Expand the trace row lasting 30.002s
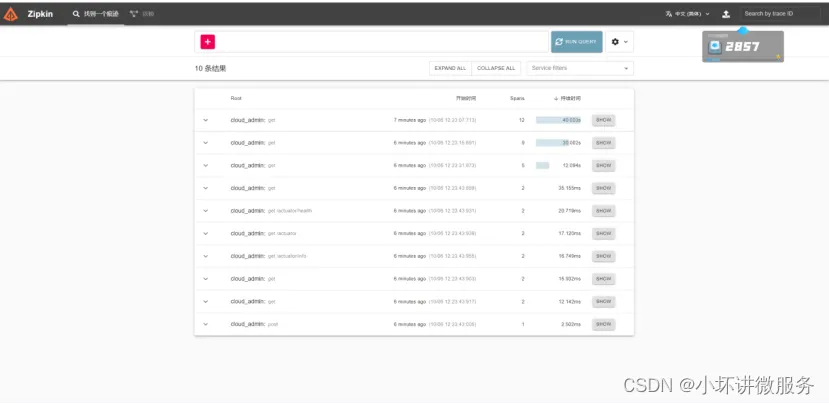Image resolution: width=829 pixels, height=404 pixels. (206, 143)
